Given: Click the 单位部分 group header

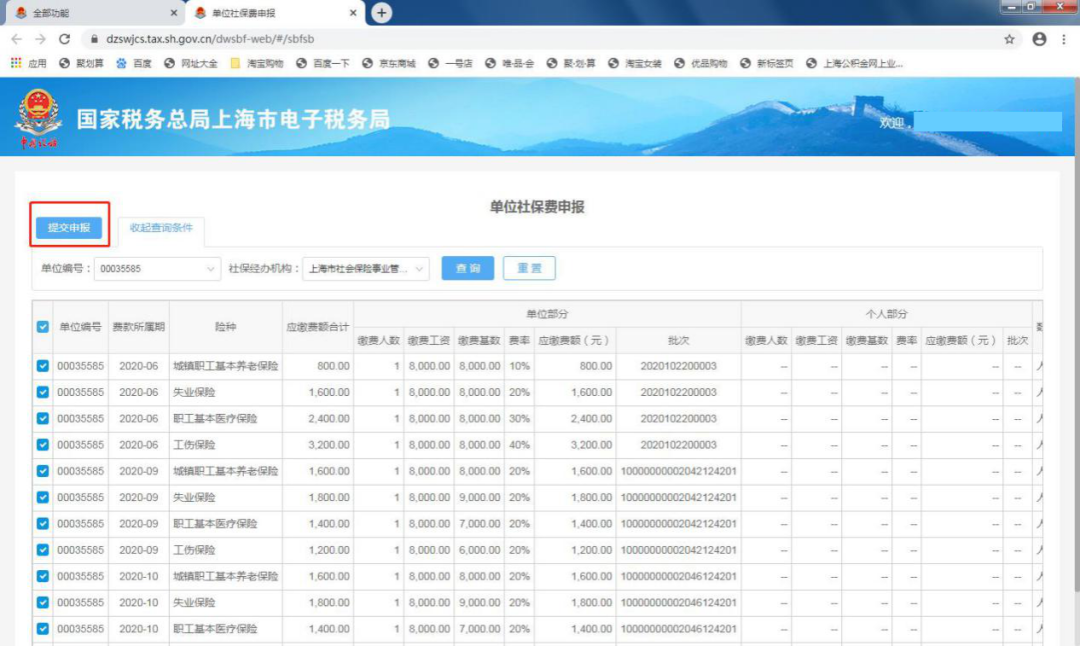Looking at the screenshot, I should [x=547, y=314].
